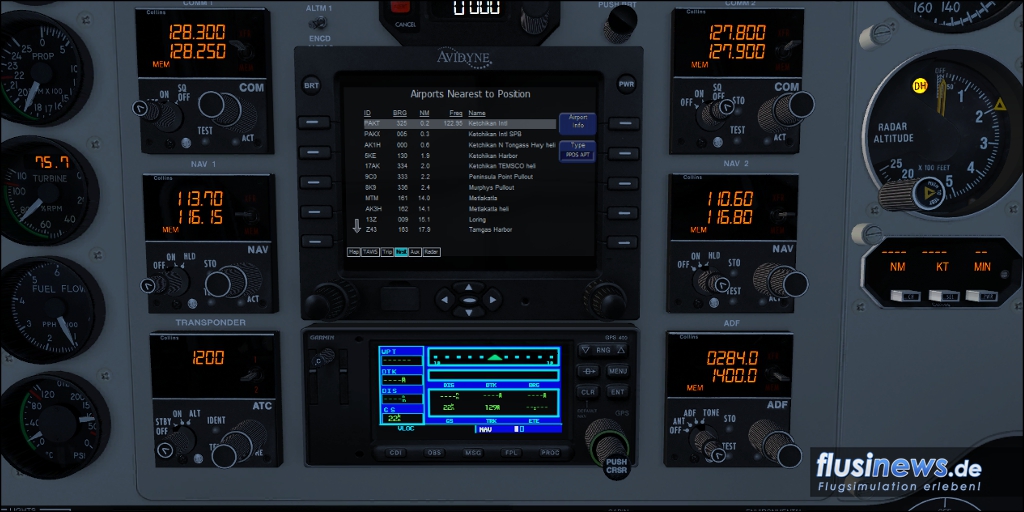This screenshot has width=1024, height=512.
Task: Click the transponder code tuning knob
Action: pos(239,444)
